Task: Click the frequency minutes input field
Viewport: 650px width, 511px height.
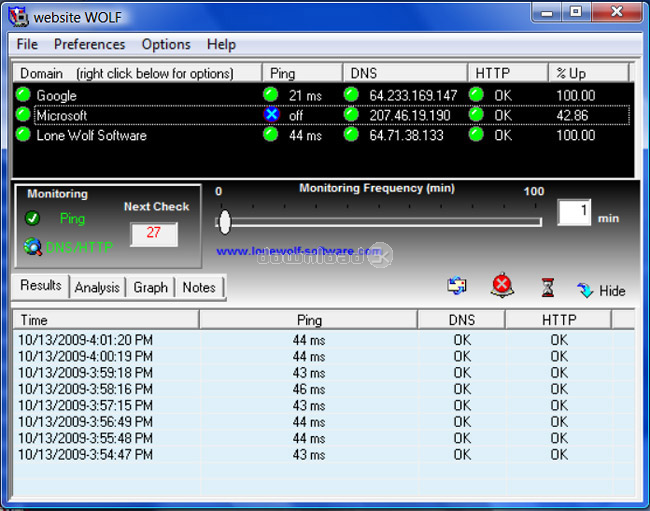Action: (x=574, y=212)
